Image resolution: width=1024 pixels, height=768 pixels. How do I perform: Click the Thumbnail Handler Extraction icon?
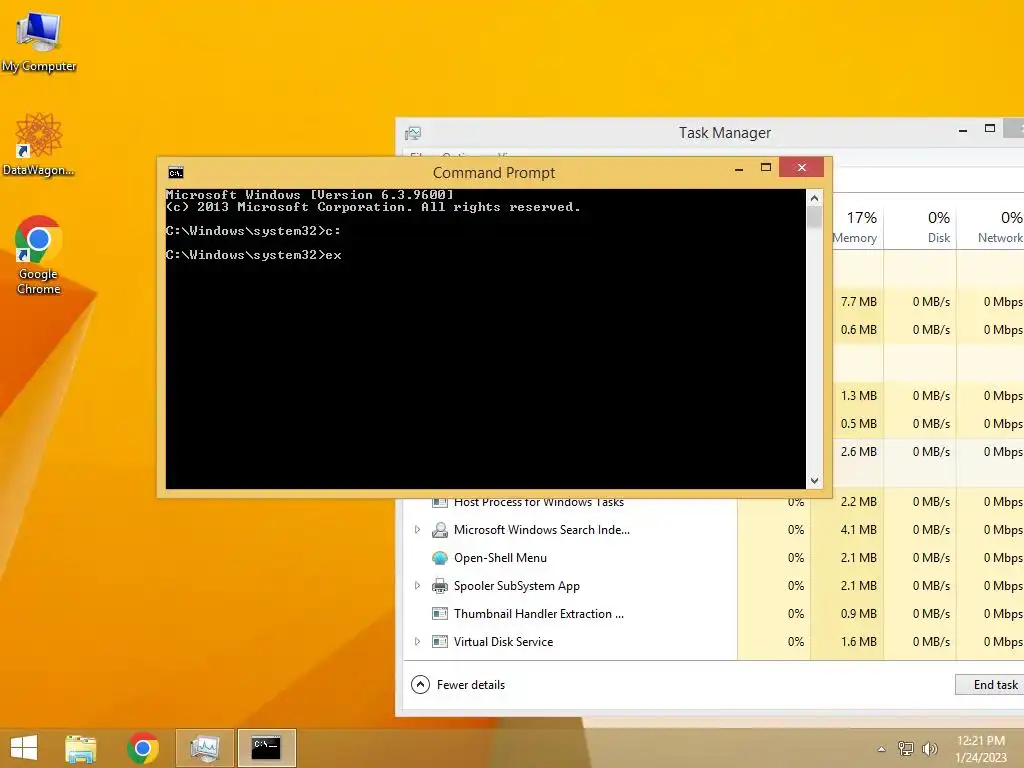pyautogui.click(x=440, y=614)
